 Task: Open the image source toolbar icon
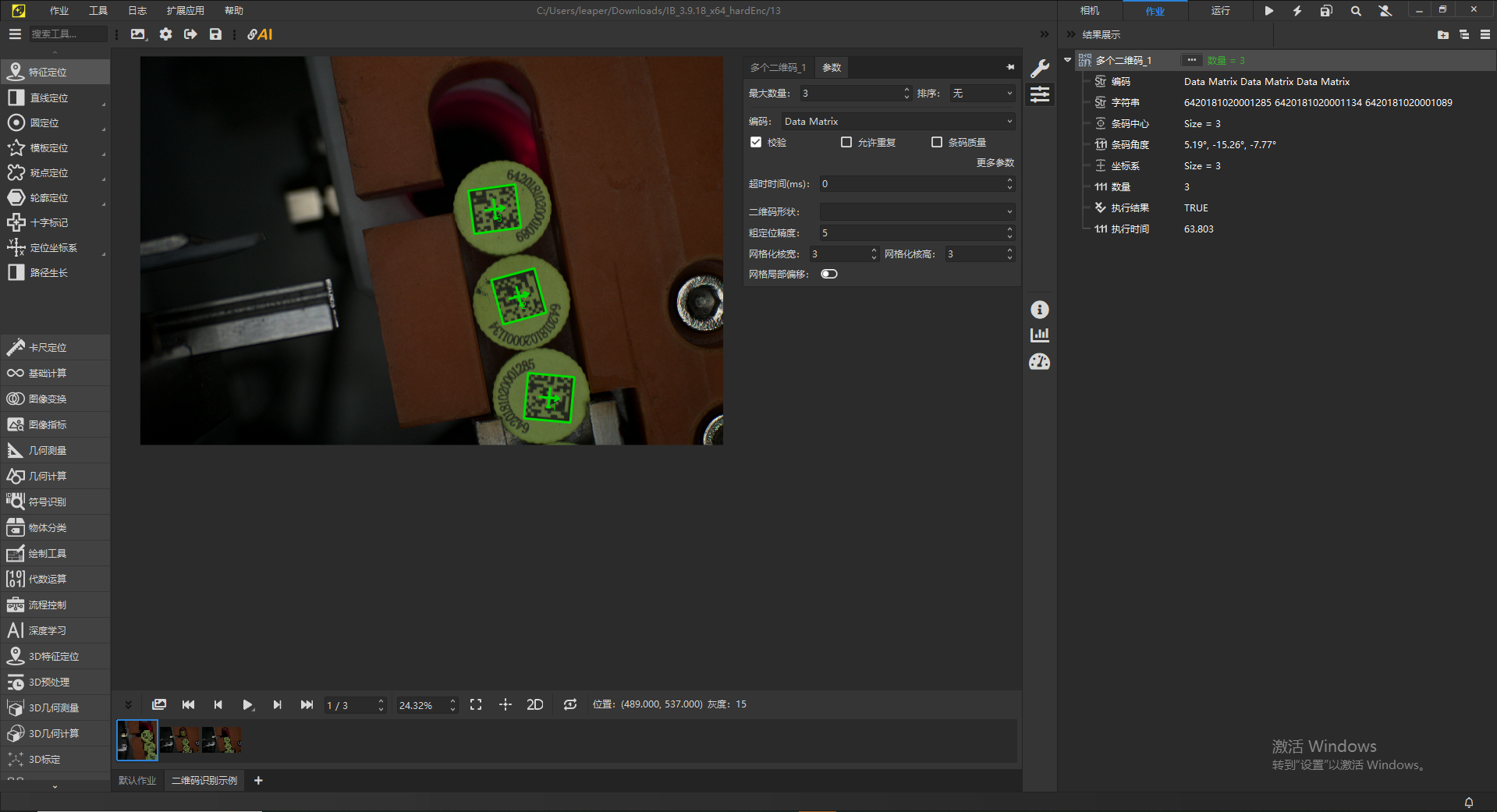click(138, 34)
